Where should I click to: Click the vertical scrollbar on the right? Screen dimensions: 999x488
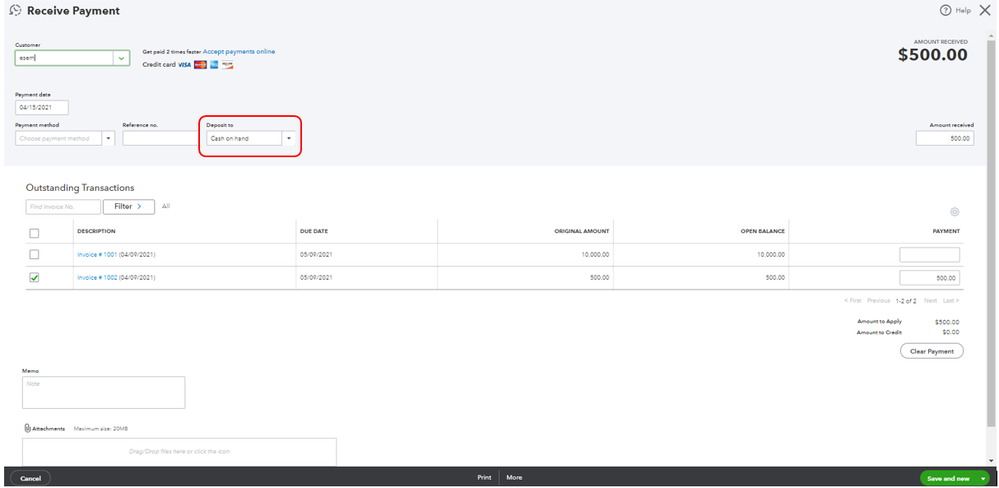(991, 233)
